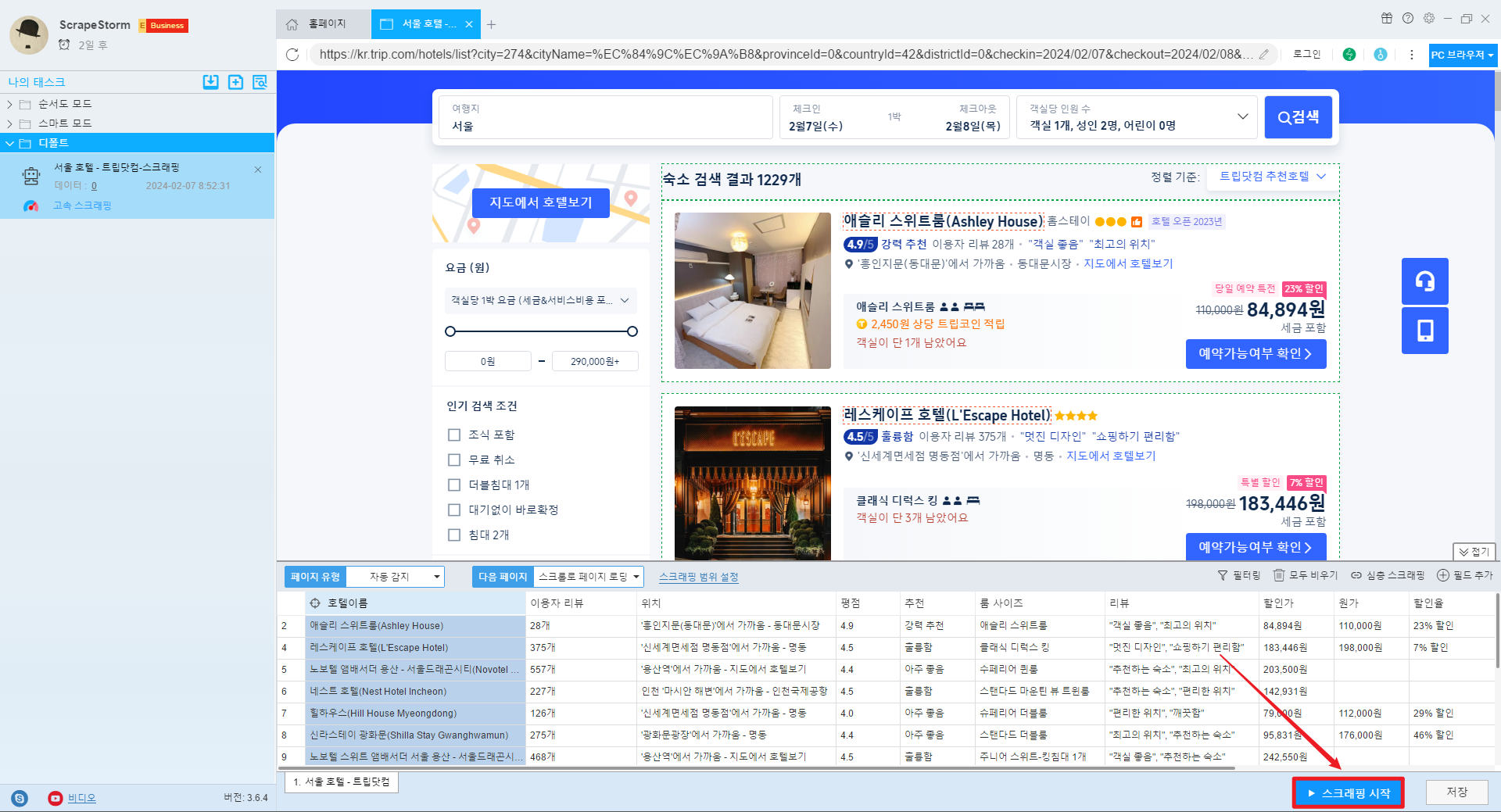Click the 모두 비우기 trash icon
Image resolution: width=1501 pixels, height=812 pixels.
(1279, 575)
